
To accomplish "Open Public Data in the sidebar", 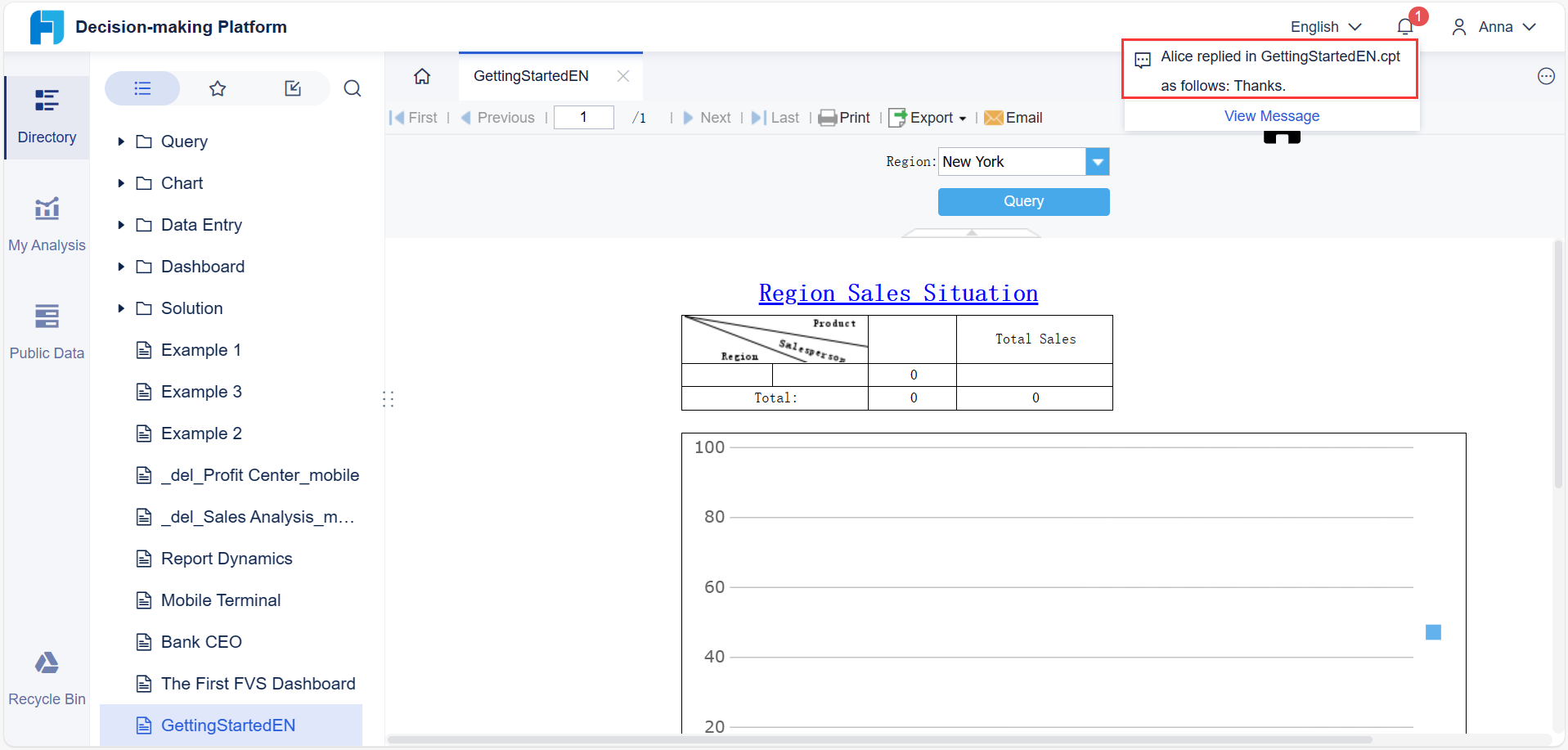I will click(47, 333).
